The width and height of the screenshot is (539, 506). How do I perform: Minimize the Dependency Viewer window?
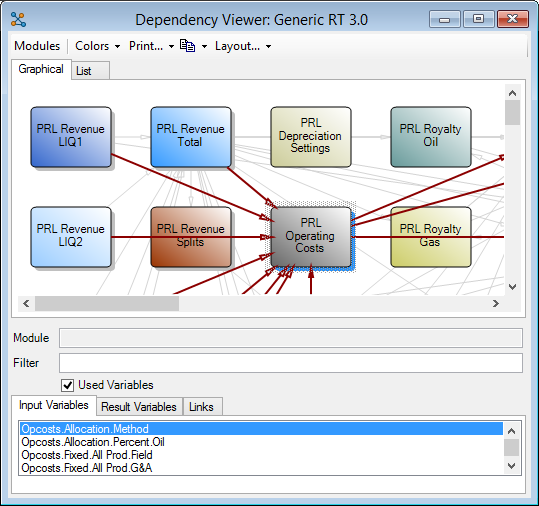tap(444, 19)
